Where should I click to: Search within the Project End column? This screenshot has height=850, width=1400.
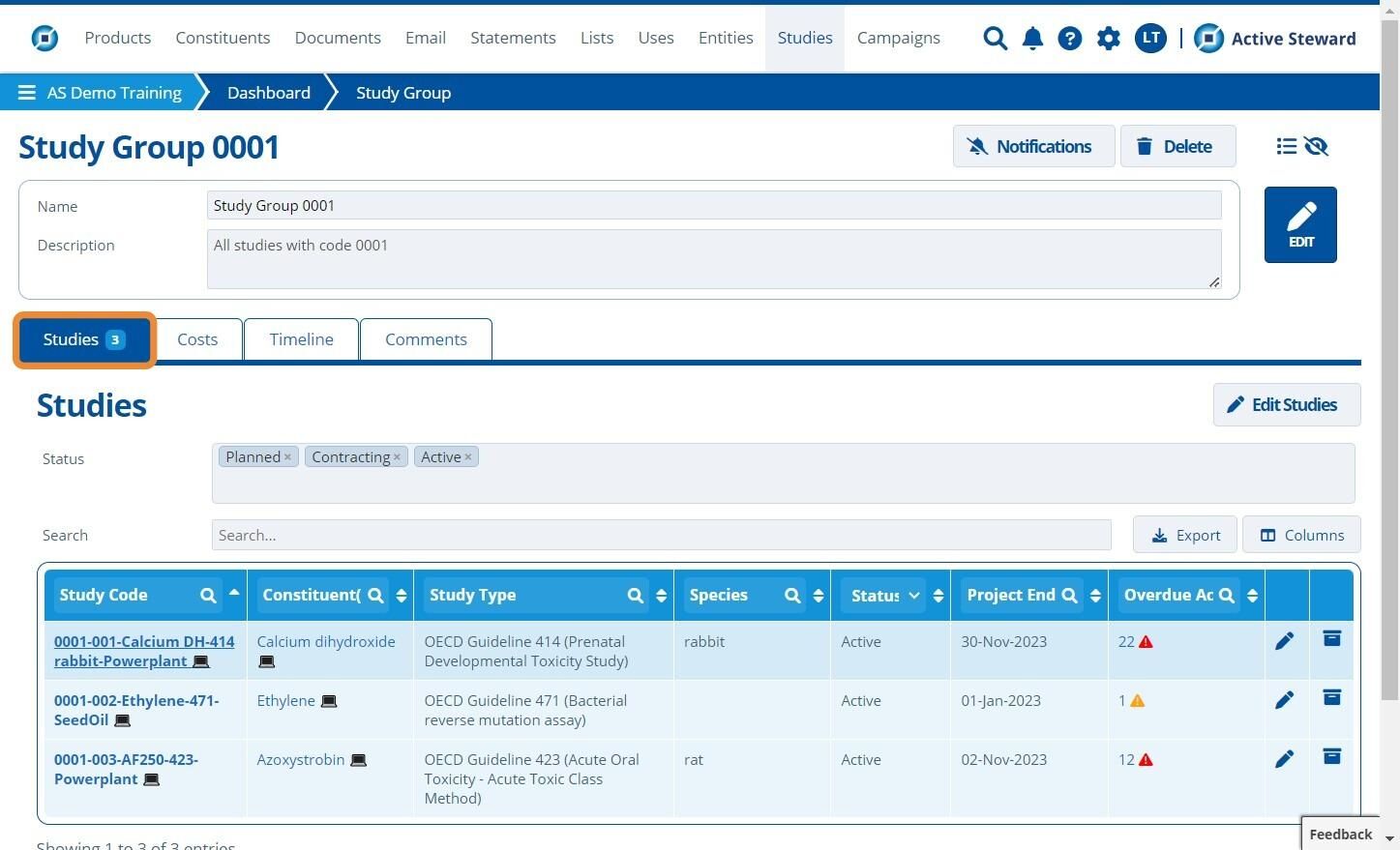[1069, 596]
